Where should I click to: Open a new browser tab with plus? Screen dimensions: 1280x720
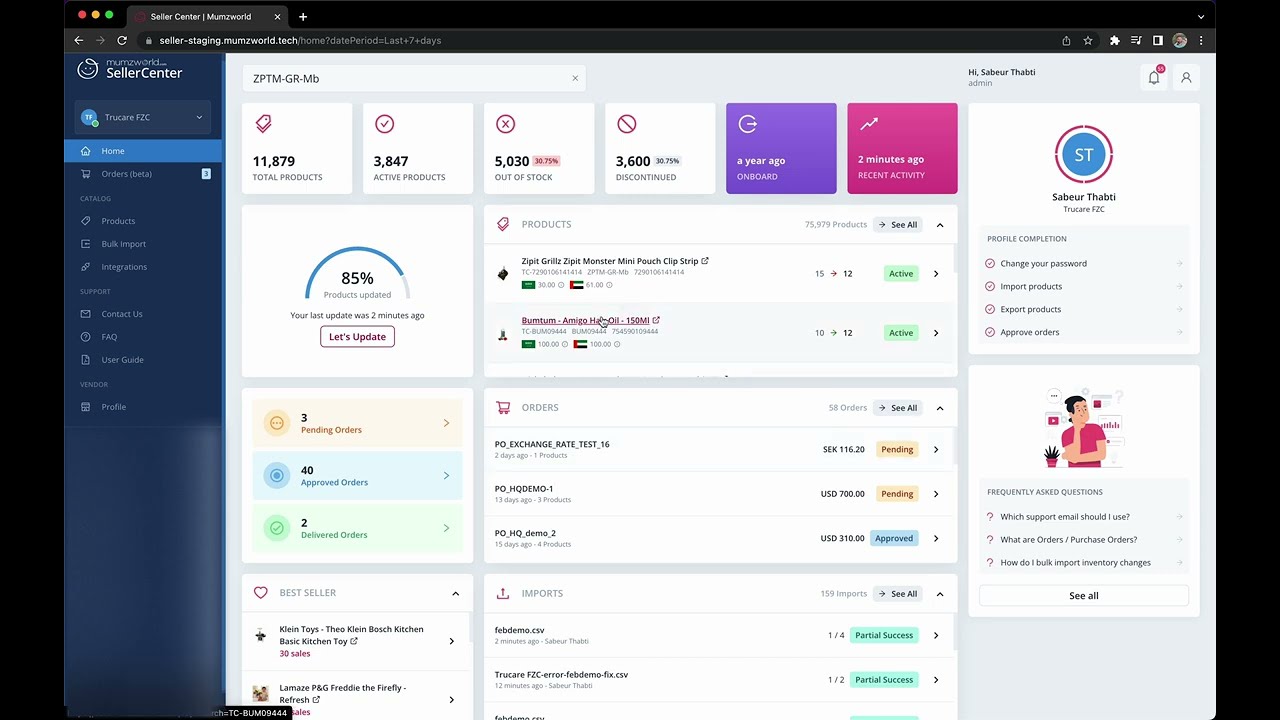coord(302,16)
